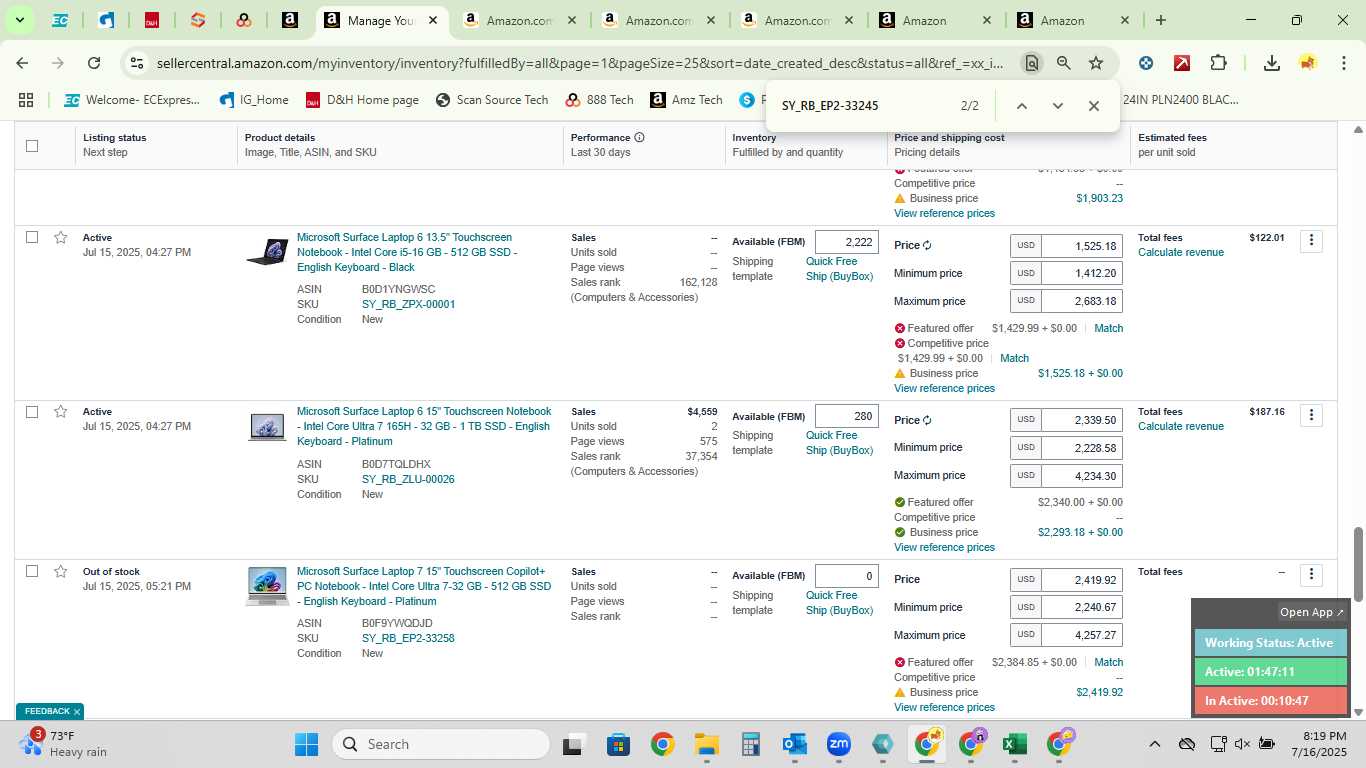The width and height of the screenshot is (1366, 768).
Task: Open Excel from taskbar
Action: [1014, 744]
